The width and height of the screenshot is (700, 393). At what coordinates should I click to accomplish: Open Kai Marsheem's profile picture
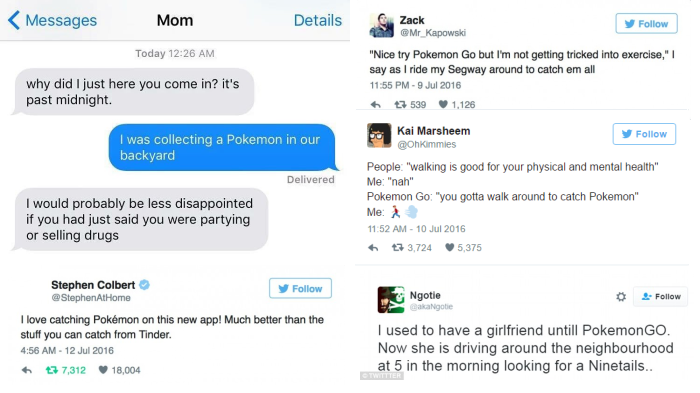[379, 135]
